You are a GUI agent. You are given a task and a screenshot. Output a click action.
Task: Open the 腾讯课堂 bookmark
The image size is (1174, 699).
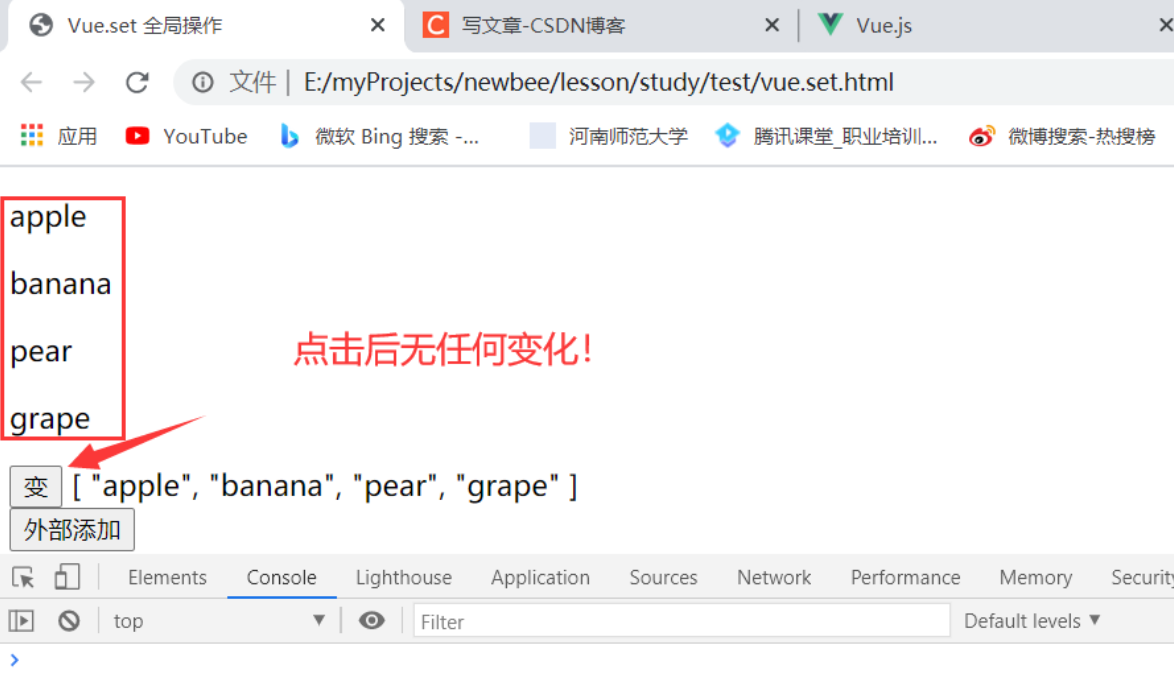(x=826, y=135)
